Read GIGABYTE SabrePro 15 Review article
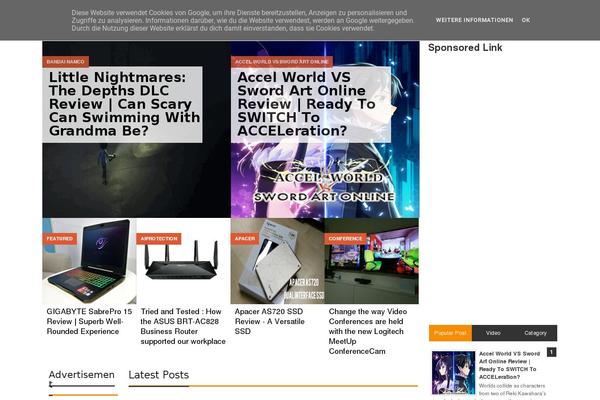This screenshot has height=400, width=600. coord(89,322)
